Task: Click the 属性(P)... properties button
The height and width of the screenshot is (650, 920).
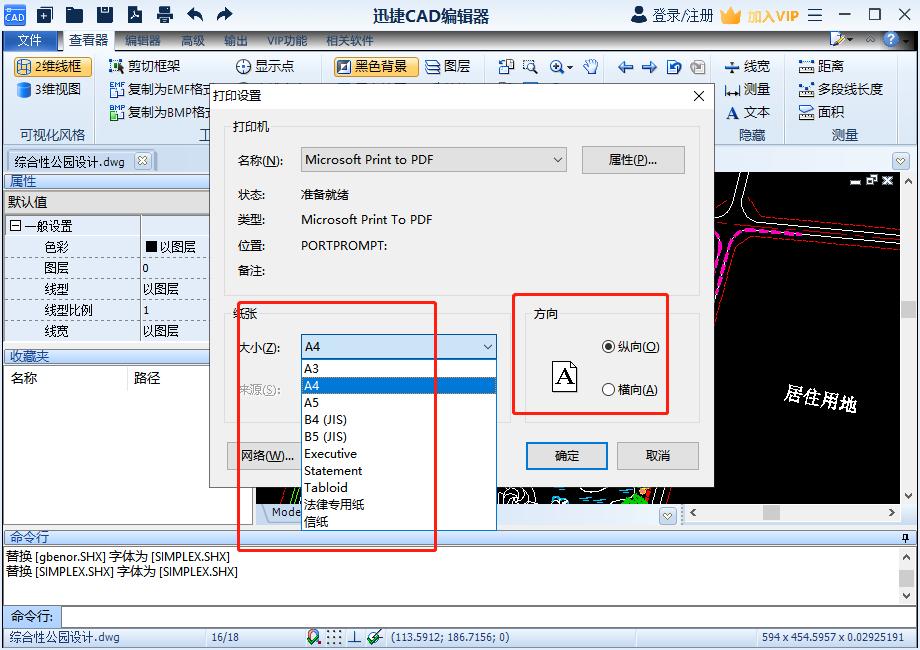Action: click(633, 160)
